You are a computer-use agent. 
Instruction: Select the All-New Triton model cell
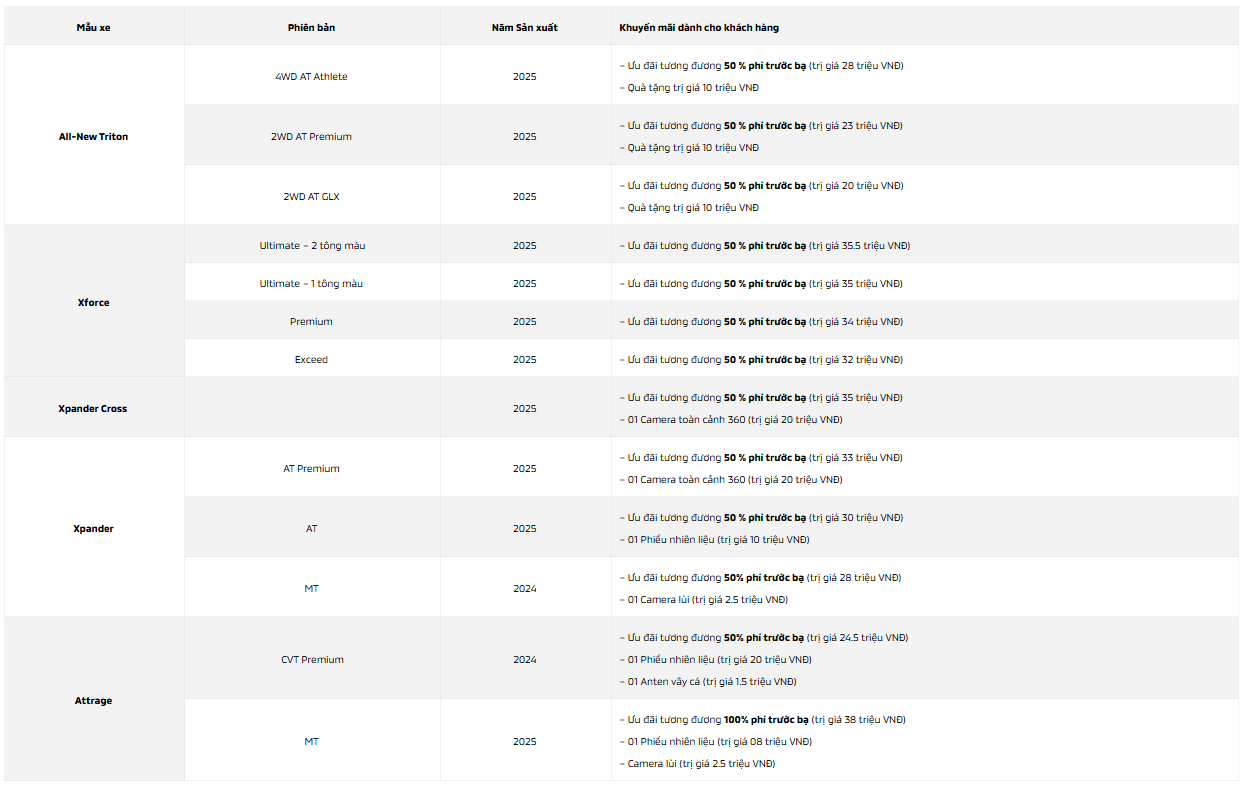[x=94, y=136]
